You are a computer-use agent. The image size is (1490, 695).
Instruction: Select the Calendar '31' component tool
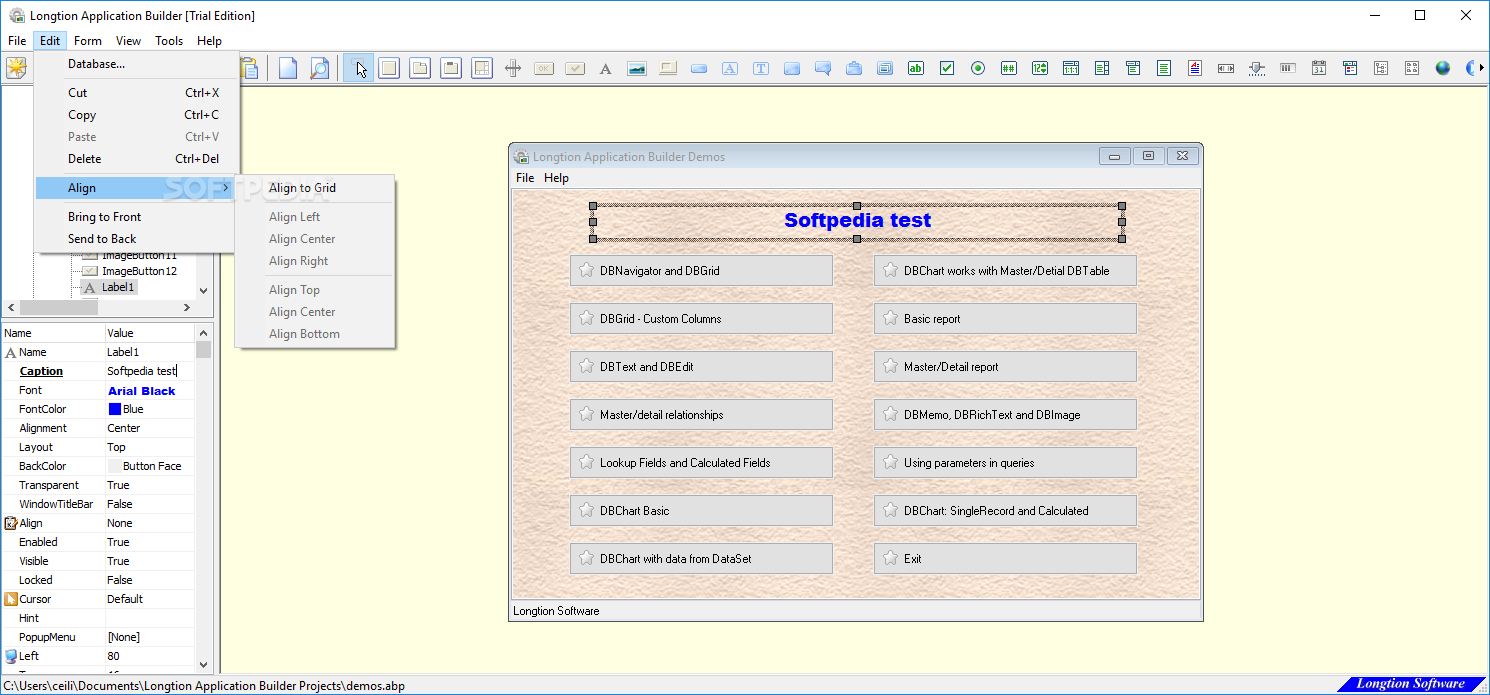coord(1319,68)
